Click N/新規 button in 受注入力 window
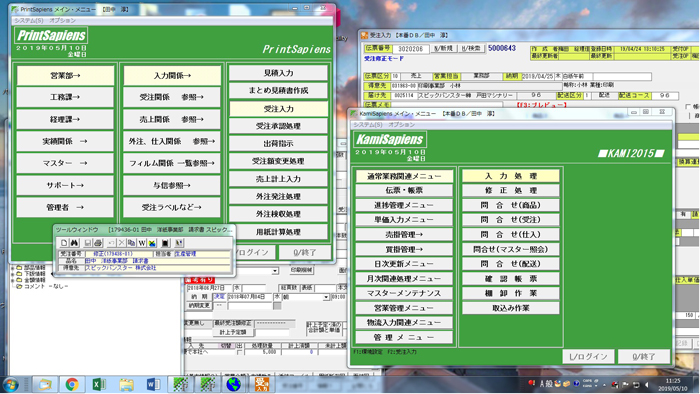Image resolution: width=700 pixels, height=394 pixels. coord(443,48)
